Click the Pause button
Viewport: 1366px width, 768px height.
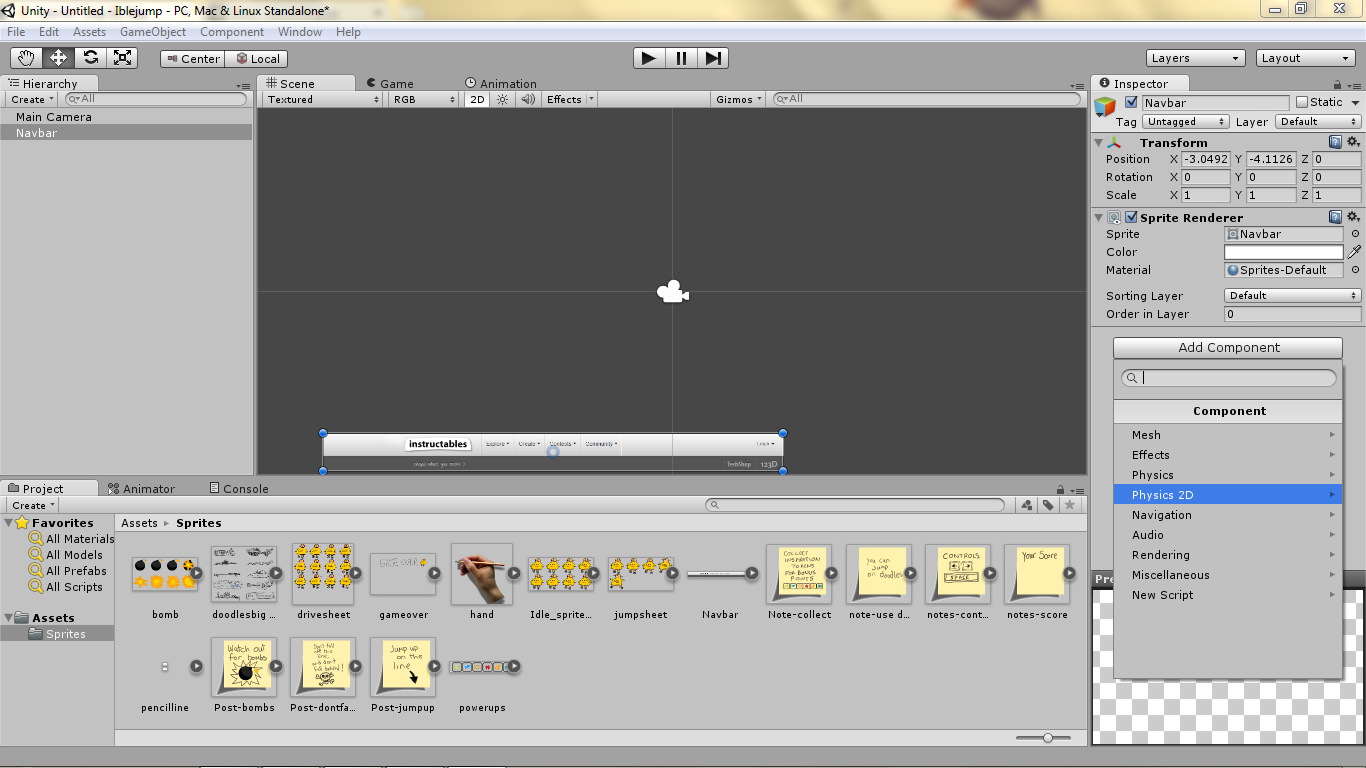(x=681, y=58)
